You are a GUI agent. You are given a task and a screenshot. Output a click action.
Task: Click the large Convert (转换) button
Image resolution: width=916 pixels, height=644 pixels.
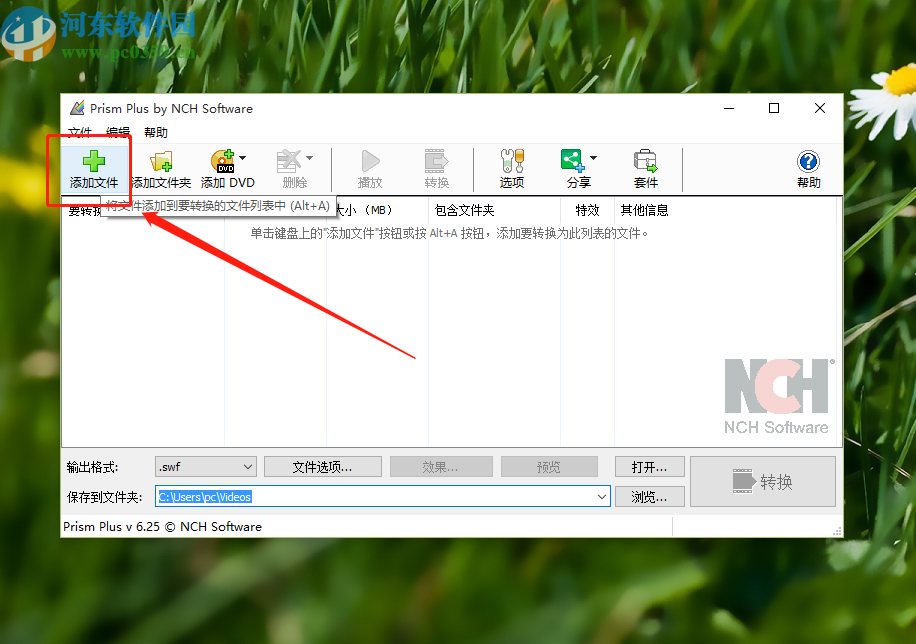click(x=763, y=482)
